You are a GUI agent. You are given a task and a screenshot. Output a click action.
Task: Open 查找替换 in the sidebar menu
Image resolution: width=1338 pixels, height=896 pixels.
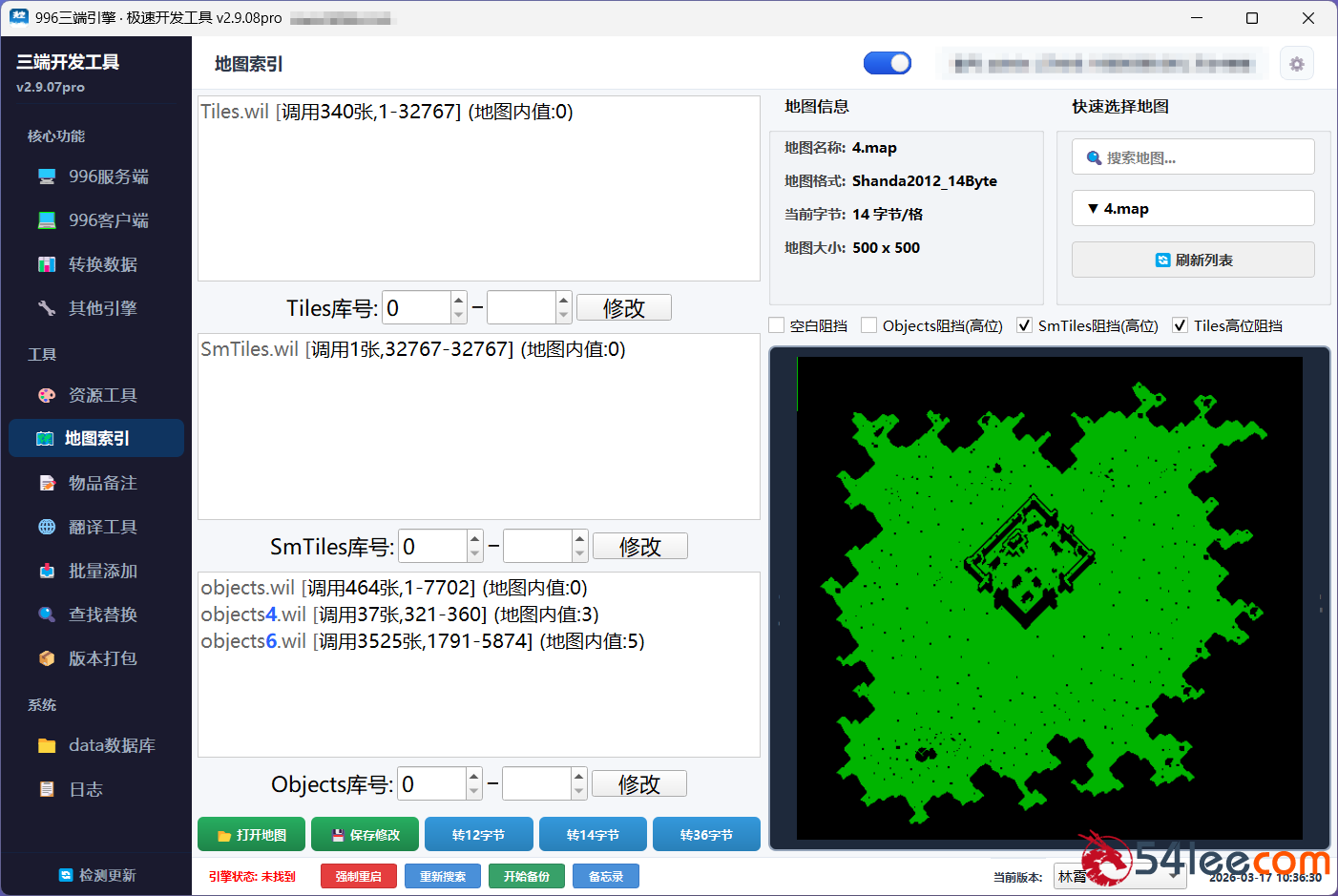click(x=102, y=615)
